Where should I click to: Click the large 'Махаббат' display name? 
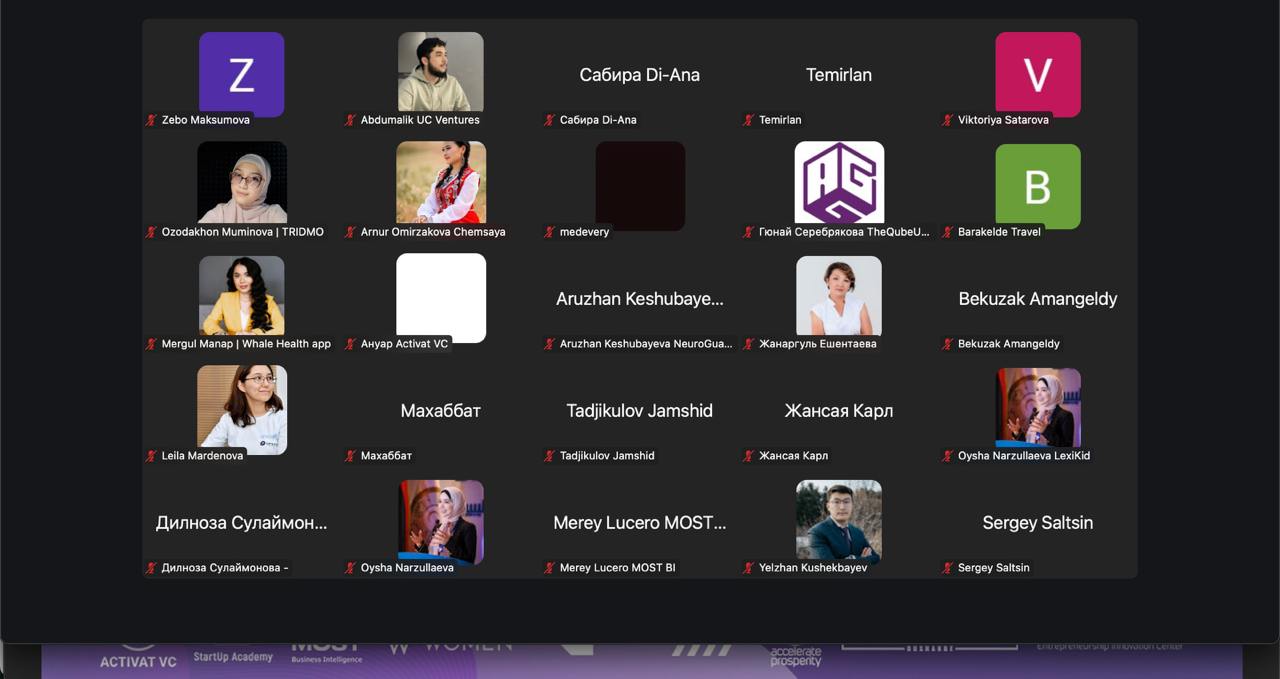[441, 411]
